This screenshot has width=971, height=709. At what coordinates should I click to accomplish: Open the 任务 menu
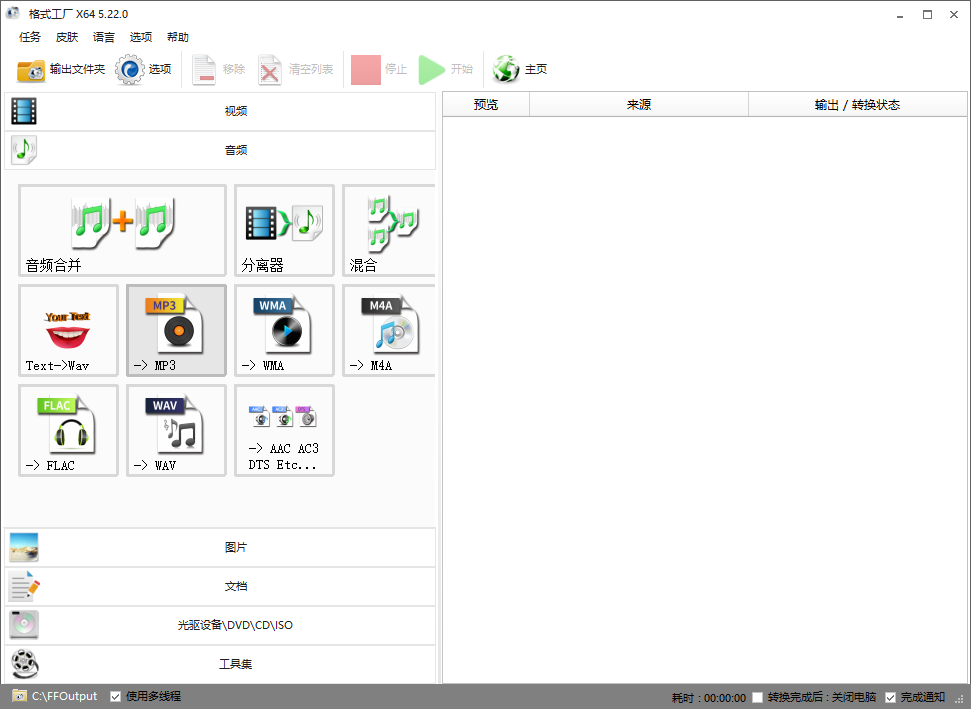pyautogui.click(x=29, y=37)
